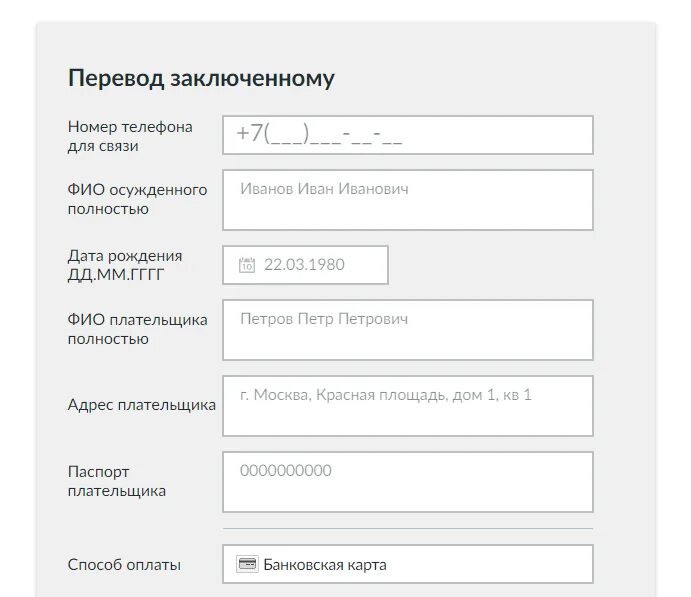The image size is (691, 597).
Task: Click the Дата рождения ДД.ММ.ГГГГ label
Action: (125, 265)
